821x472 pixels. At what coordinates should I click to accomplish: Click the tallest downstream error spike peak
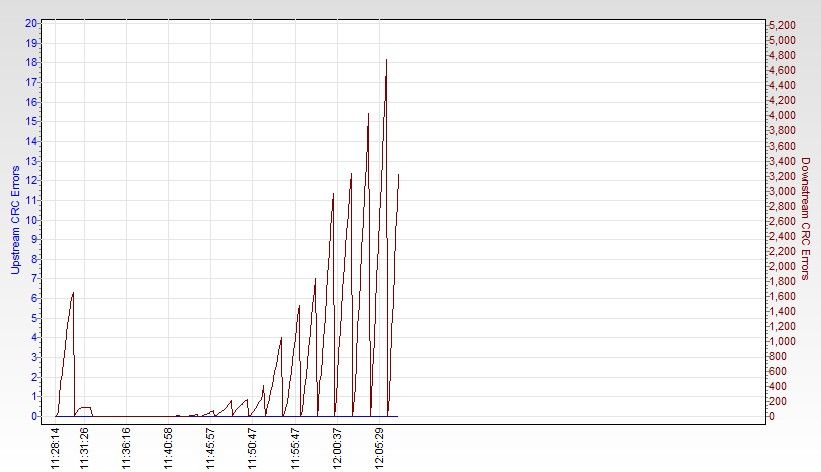pos(386,60)
